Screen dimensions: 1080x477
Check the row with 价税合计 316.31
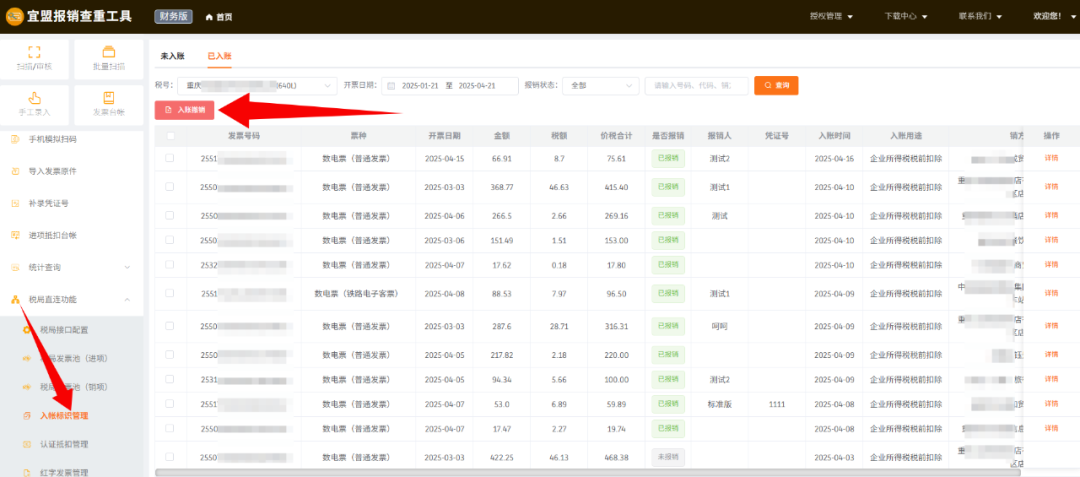coord(170,326)
